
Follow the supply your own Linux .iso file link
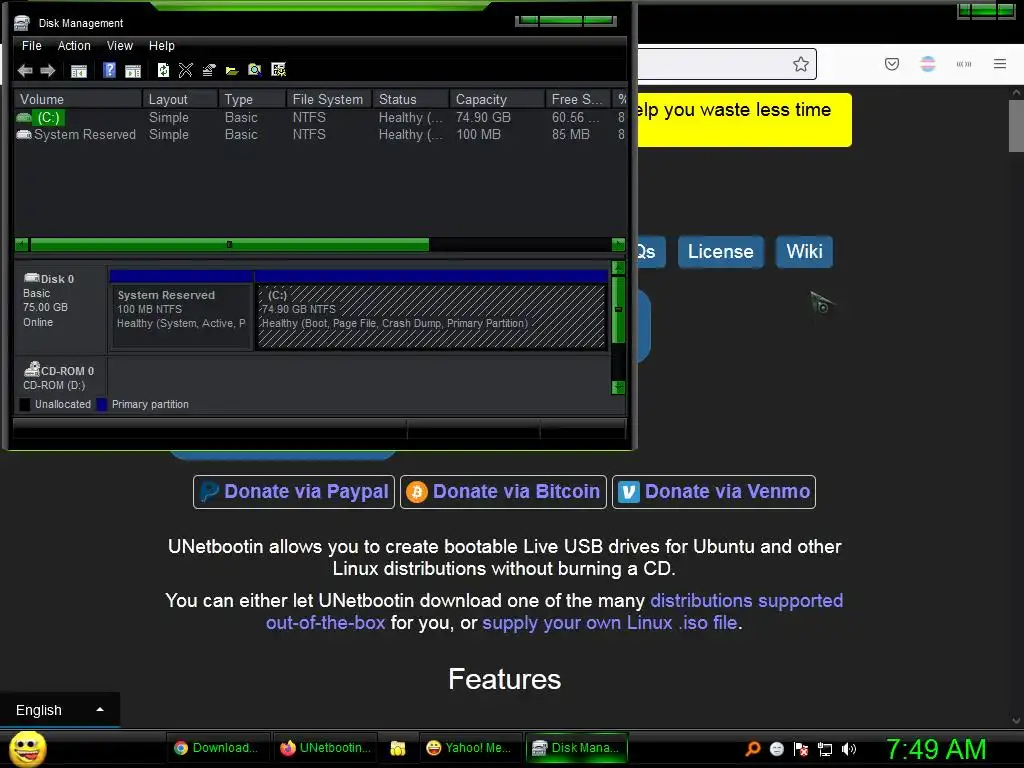[x=609, y=623]
